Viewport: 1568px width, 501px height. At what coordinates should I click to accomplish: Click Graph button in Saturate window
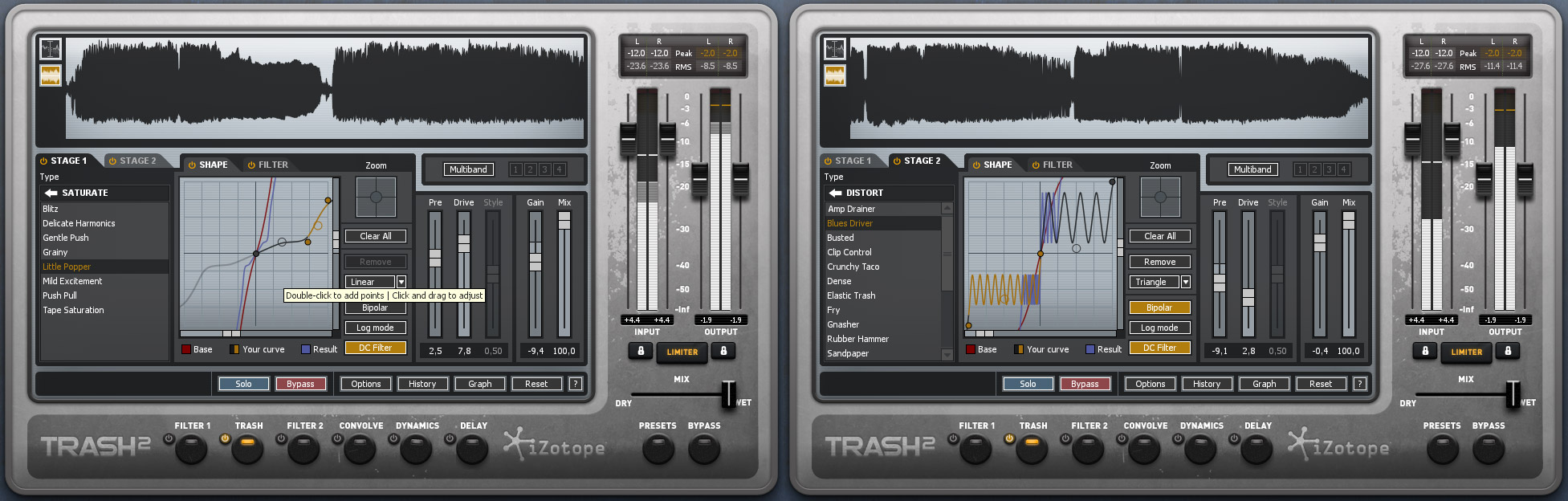coord(479,384)
